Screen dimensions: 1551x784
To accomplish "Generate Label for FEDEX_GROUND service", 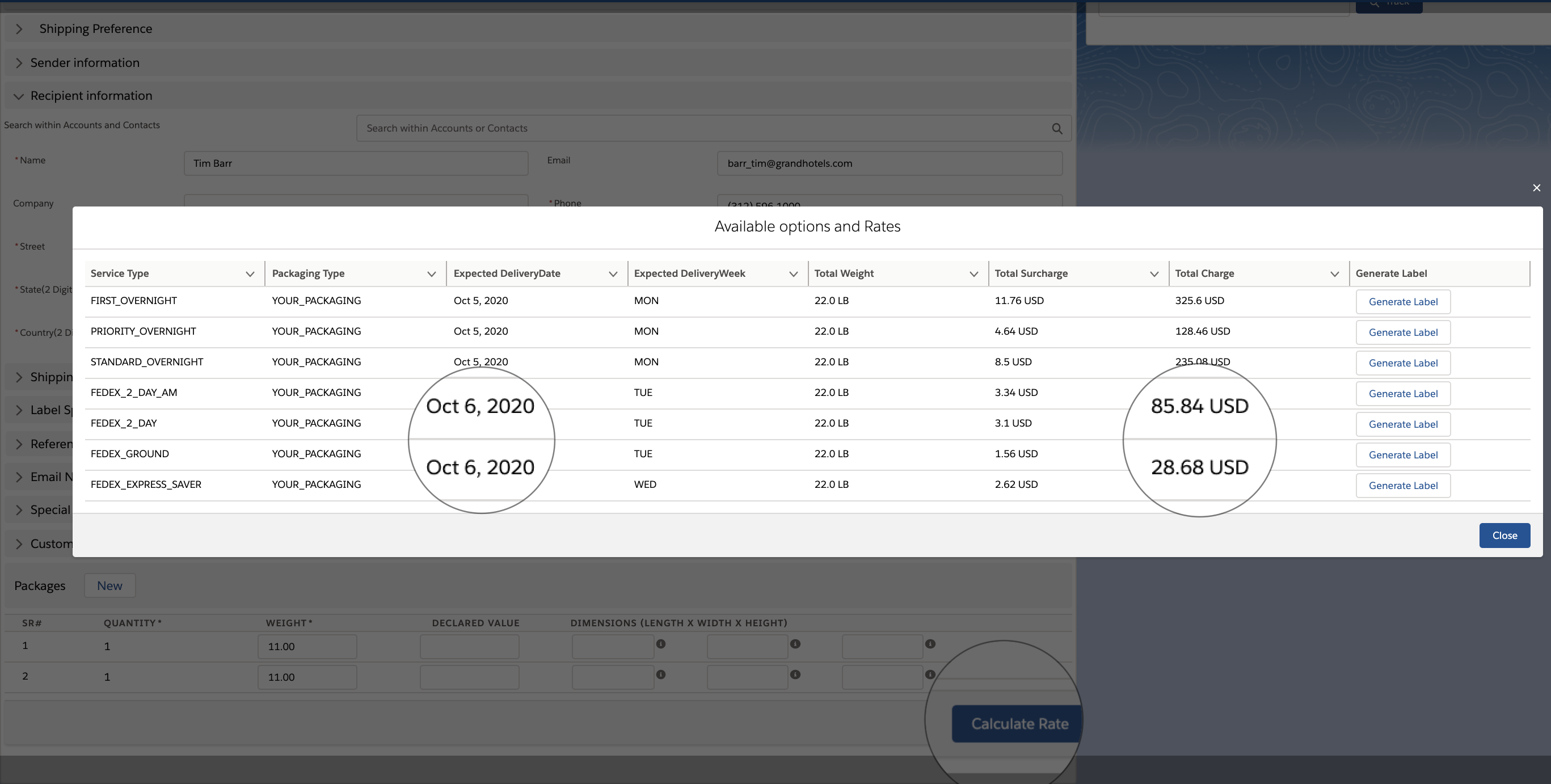I will (1402, 454).
